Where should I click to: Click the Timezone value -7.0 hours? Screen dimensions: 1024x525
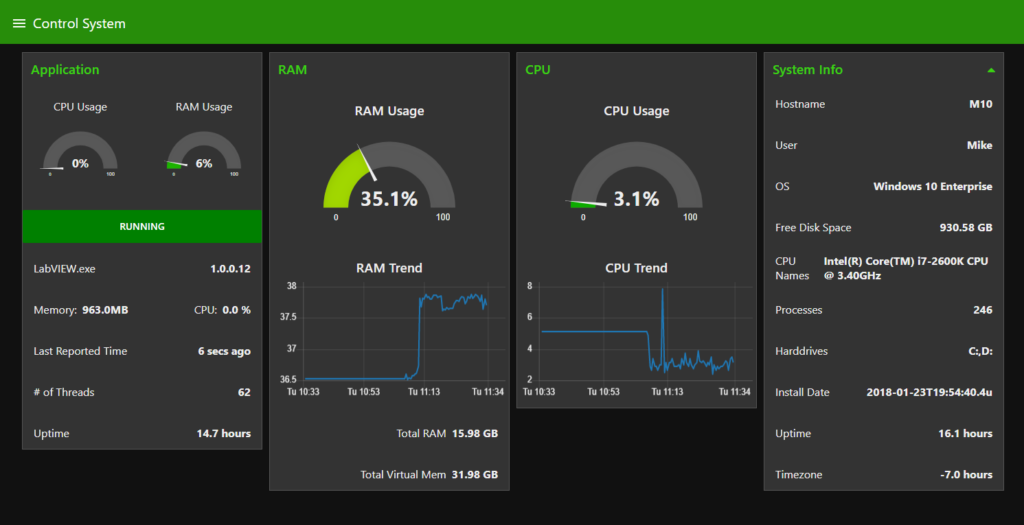(x=967, y=475)
